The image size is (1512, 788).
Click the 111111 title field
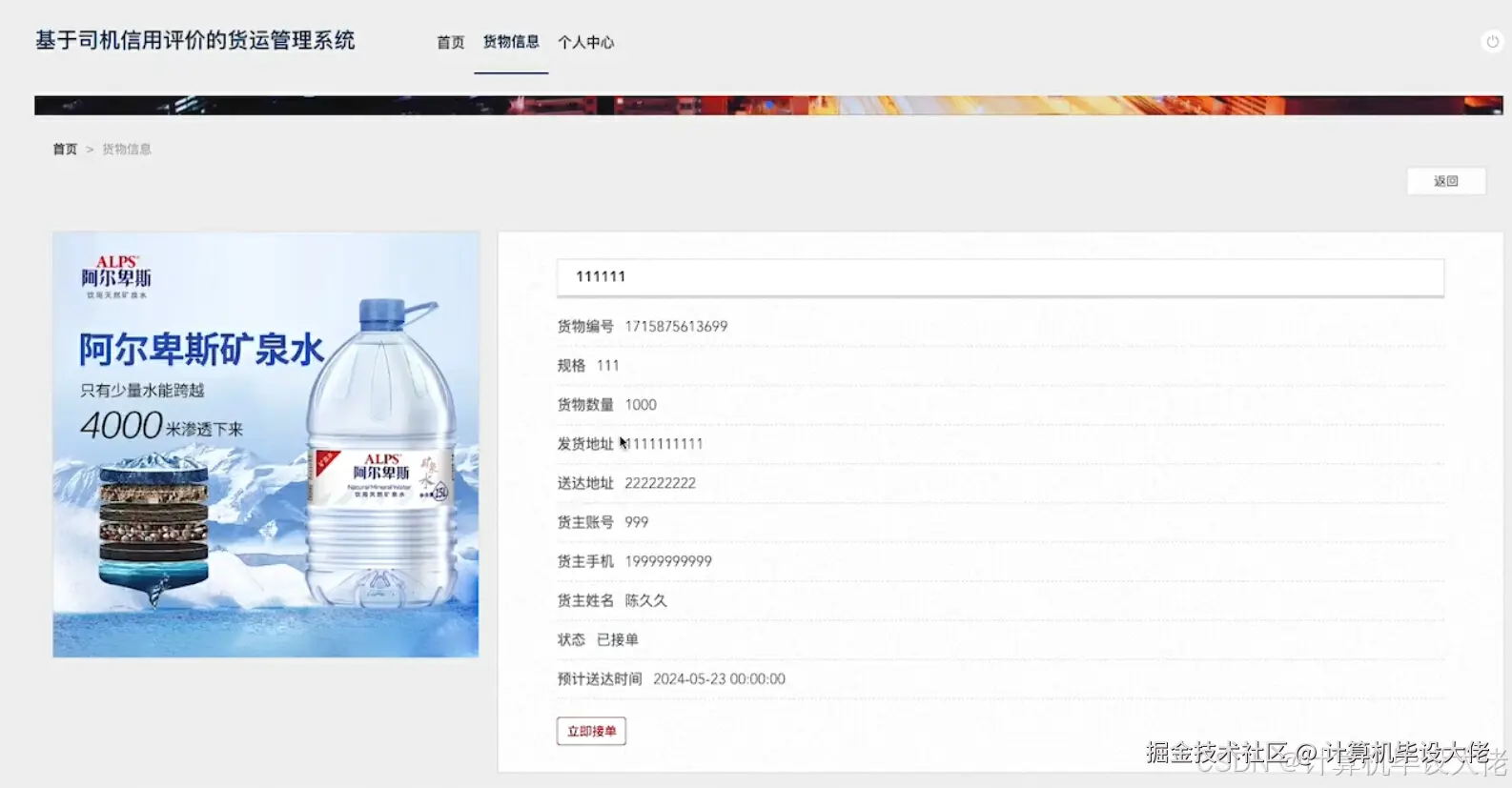click(1000, 276)
